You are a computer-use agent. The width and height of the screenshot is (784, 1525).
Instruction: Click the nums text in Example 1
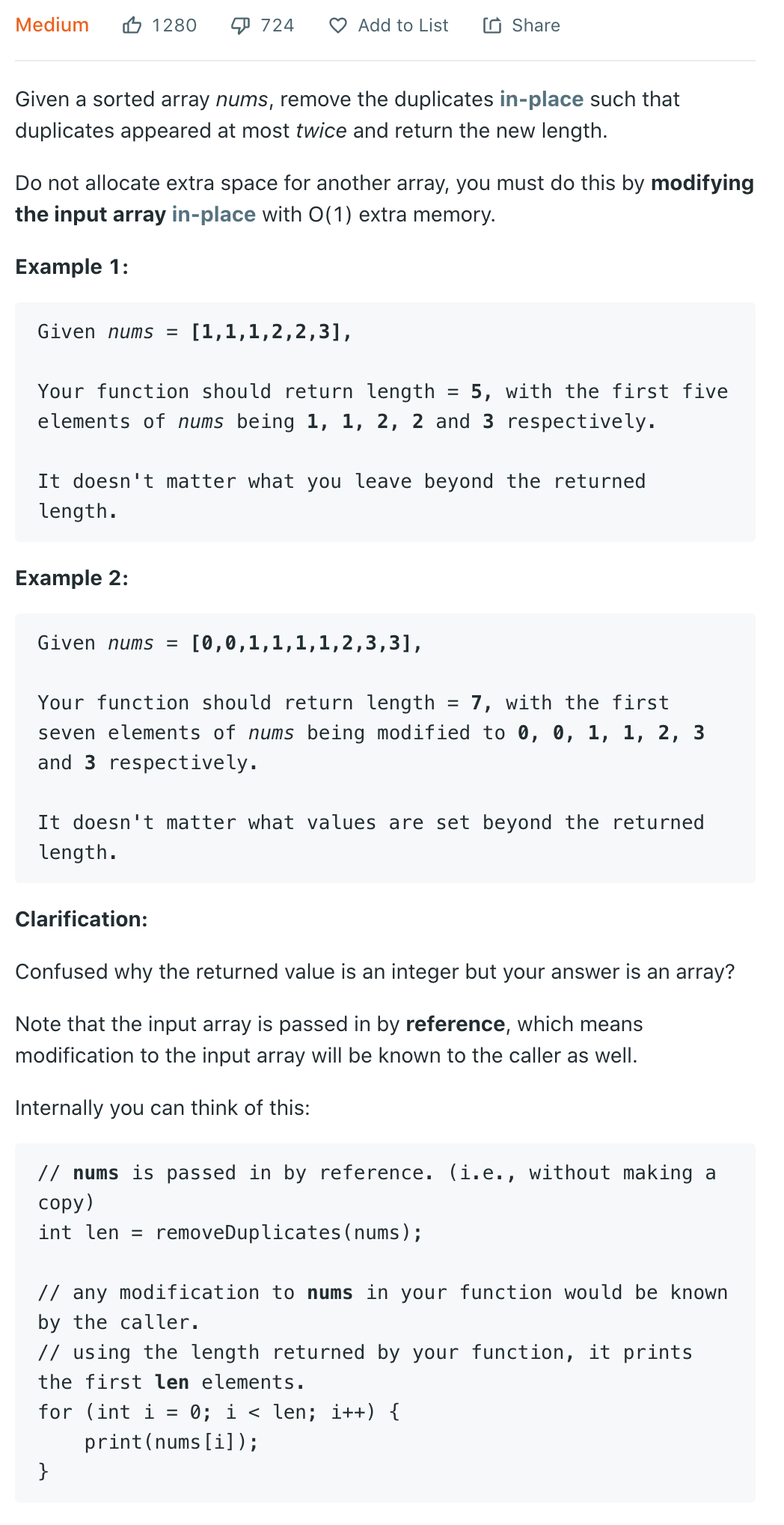132,331
